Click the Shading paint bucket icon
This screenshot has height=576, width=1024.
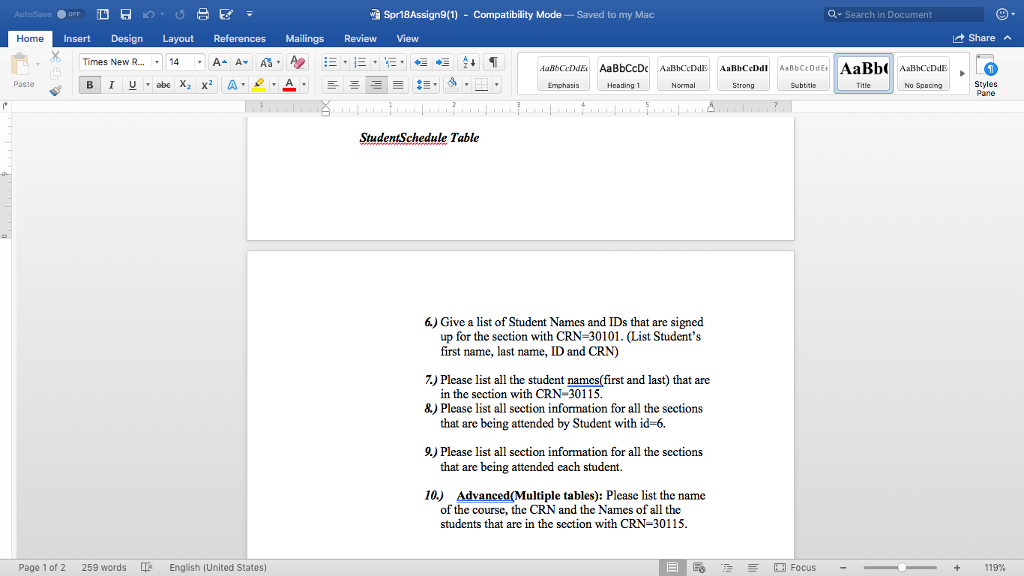click(x=452, y=84)
